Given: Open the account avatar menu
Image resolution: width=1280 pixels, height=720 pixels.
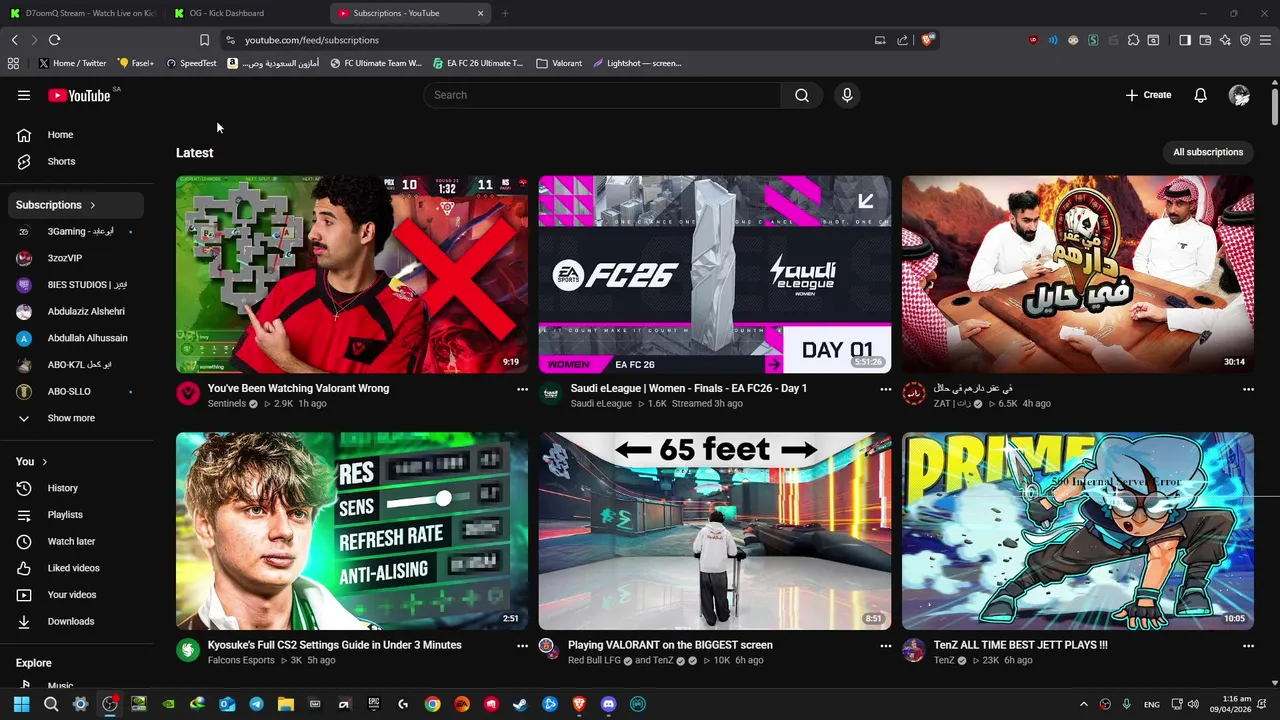Looking at the screenshot, I should coord(1239,95).
